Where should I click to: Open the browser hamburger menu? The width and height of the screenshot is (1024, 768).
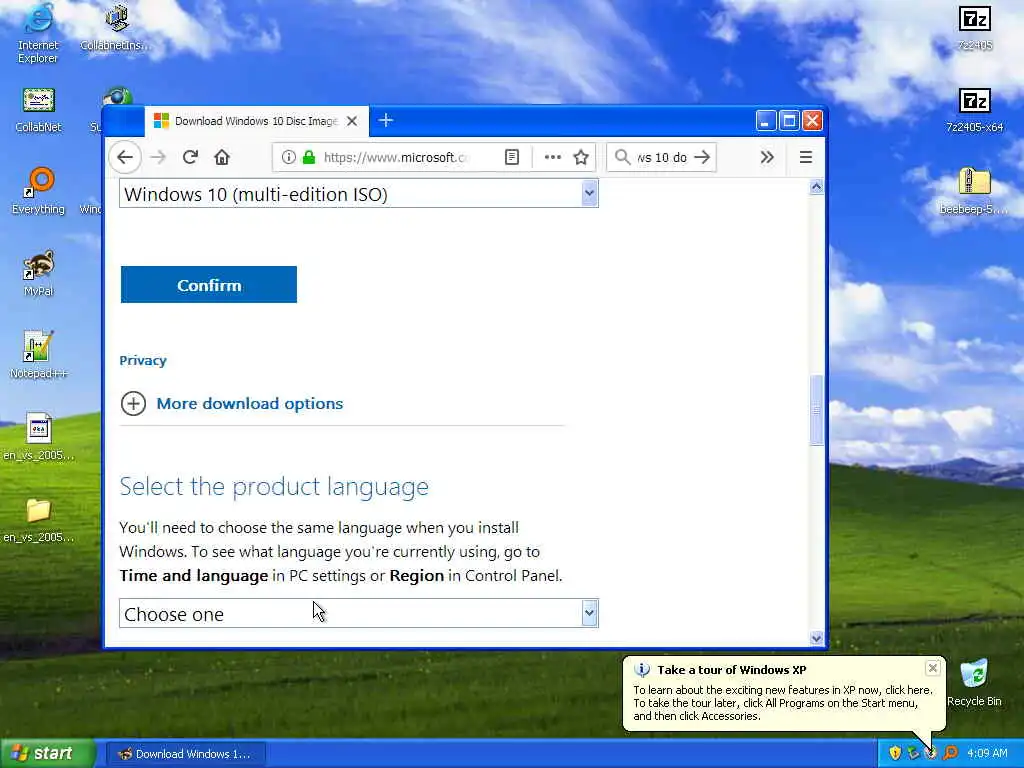click(x=805, y=157)
